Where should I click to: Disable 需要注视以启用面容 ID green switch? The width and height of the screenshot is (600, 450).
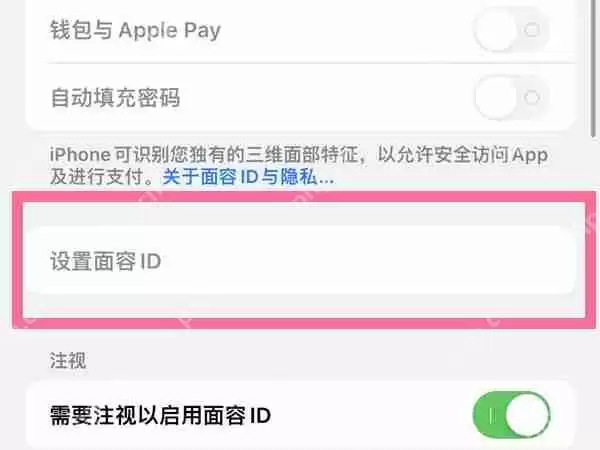click(x=512, y=415)
